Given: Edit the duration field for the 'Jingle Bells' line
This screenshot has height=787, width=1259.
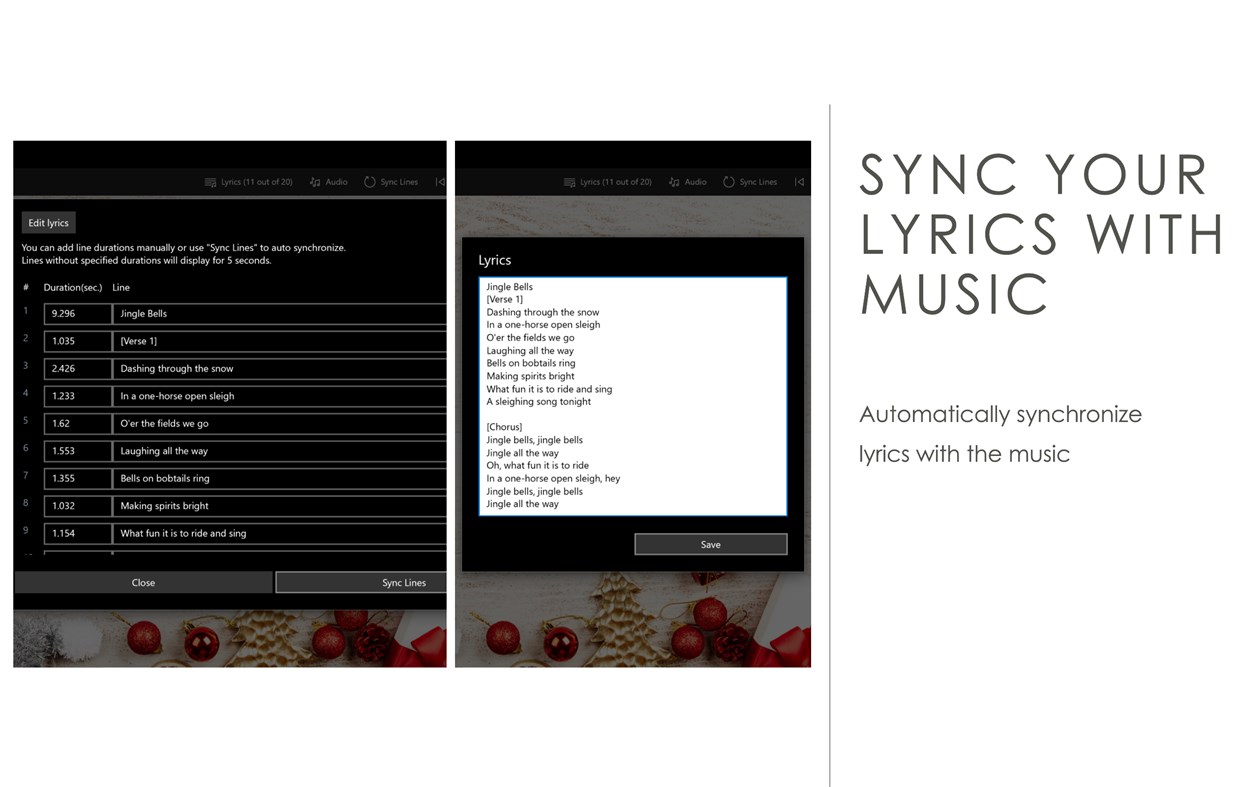Looking at the screenshot, I should tap(78, 313).
